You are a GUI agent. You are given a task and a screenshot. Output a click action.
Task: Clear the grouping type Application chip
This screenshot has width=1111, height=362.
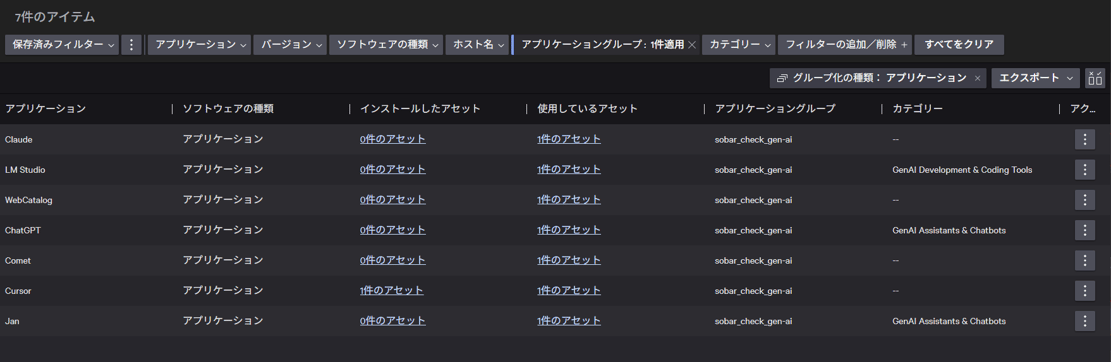978,78
